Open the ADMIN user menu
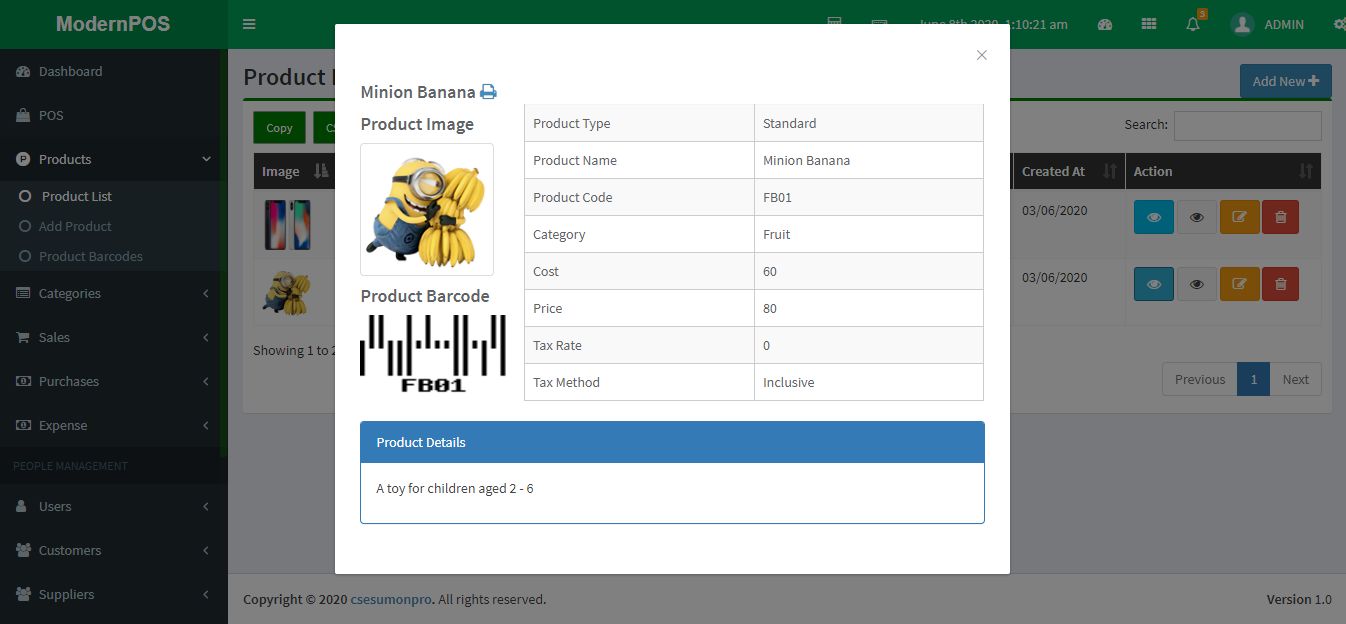The image size is (1346, 624). coord(1267,24)
